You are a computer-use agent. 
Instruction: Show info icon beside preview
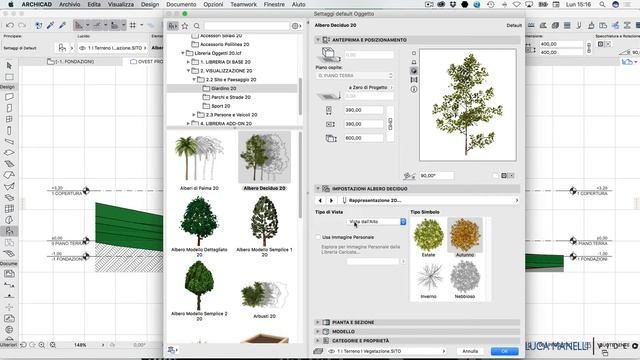coord(413,89)
